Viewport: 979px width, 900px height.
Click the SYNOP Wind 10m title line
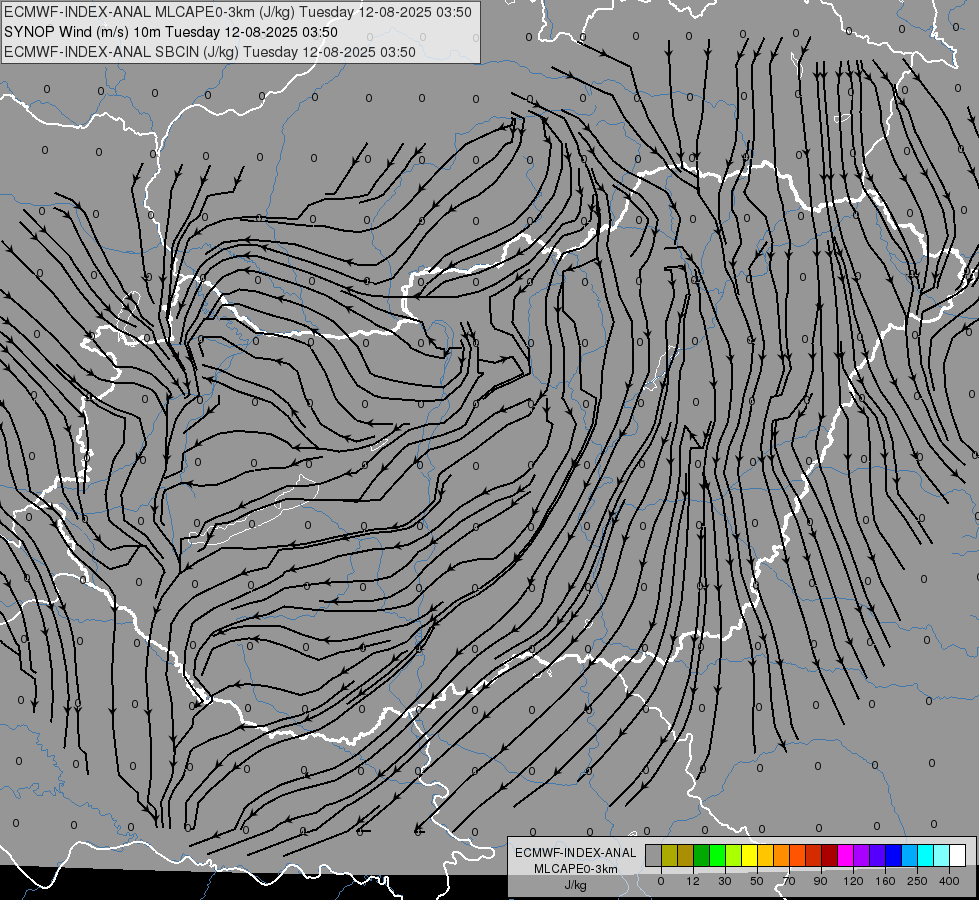click(170, 32)
